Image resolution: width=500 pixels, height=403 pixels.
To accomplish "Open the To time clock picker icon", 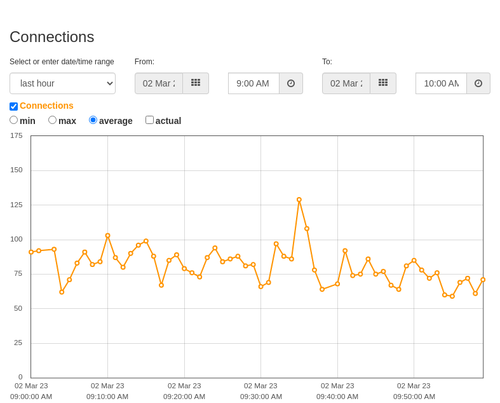I will coord(478,83).
